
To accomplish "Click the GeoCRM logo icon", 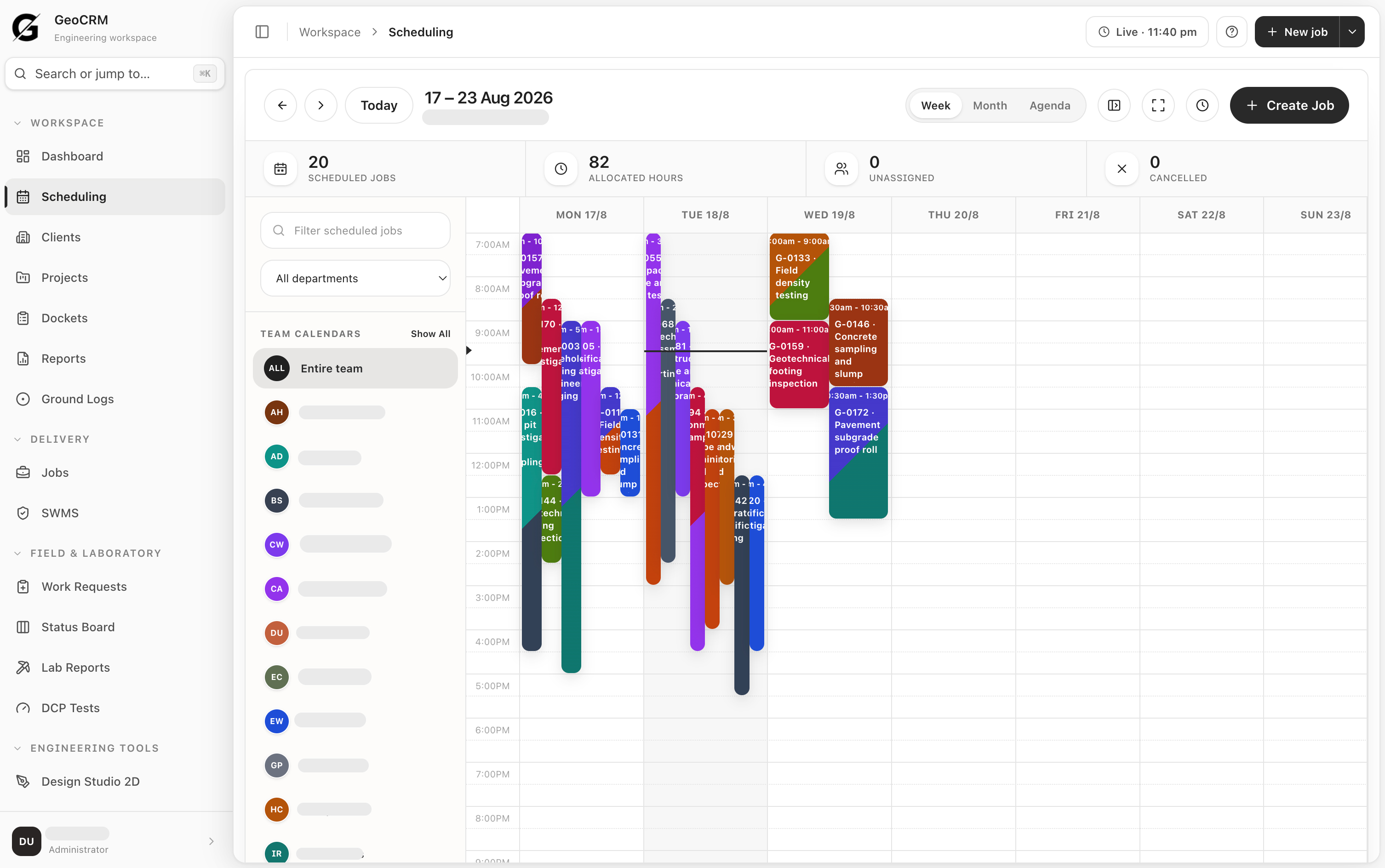I will click(26, 28).
